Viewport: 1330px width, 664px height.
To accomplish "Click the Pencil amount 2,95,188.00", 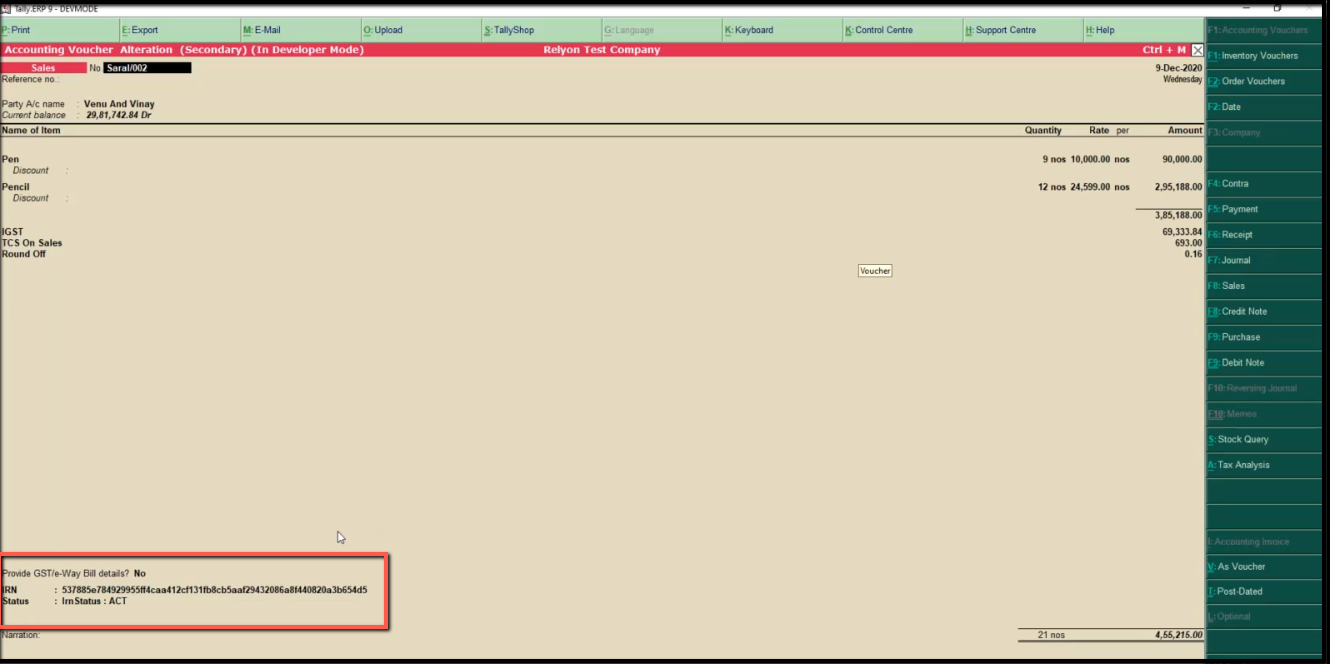I will (1178, 187).
